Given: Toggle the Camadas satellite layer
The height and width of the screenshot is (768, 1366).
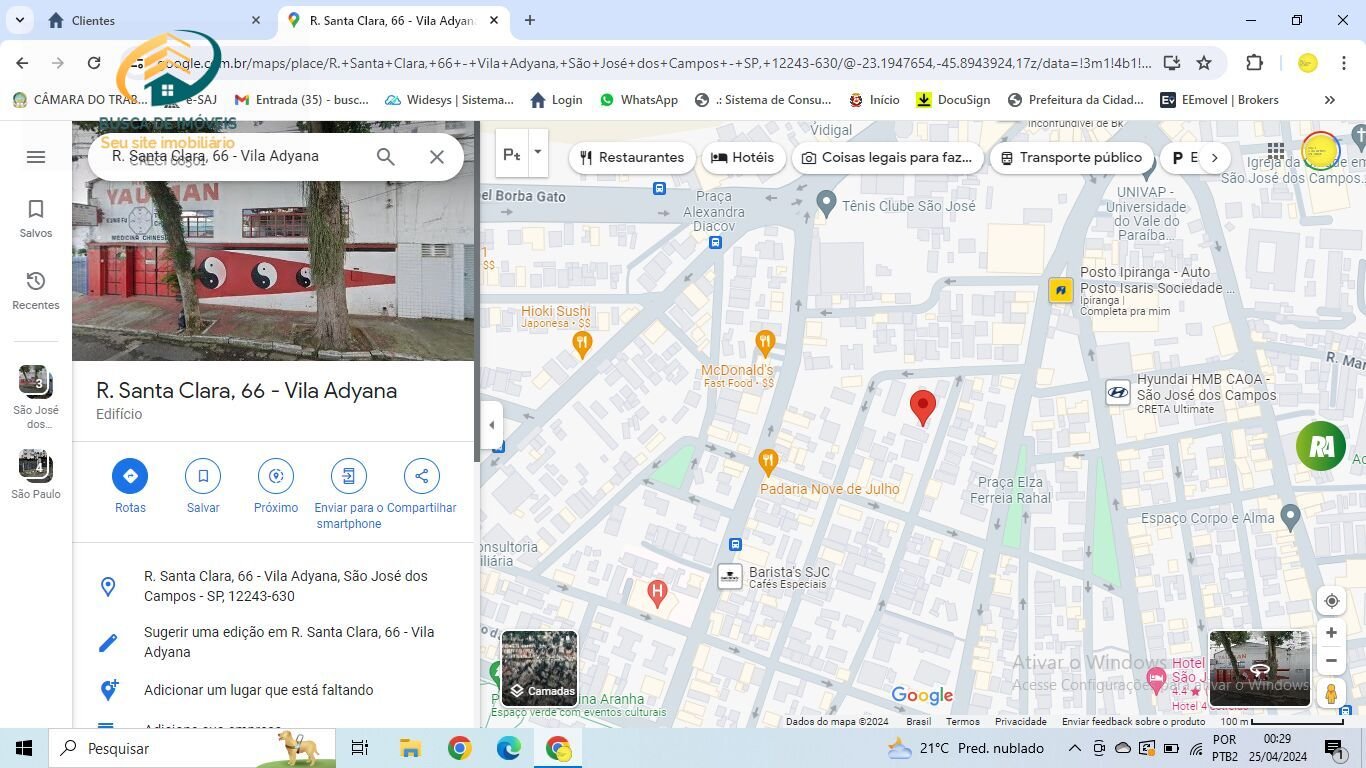Looking at the screenshot, I should 539,668.
